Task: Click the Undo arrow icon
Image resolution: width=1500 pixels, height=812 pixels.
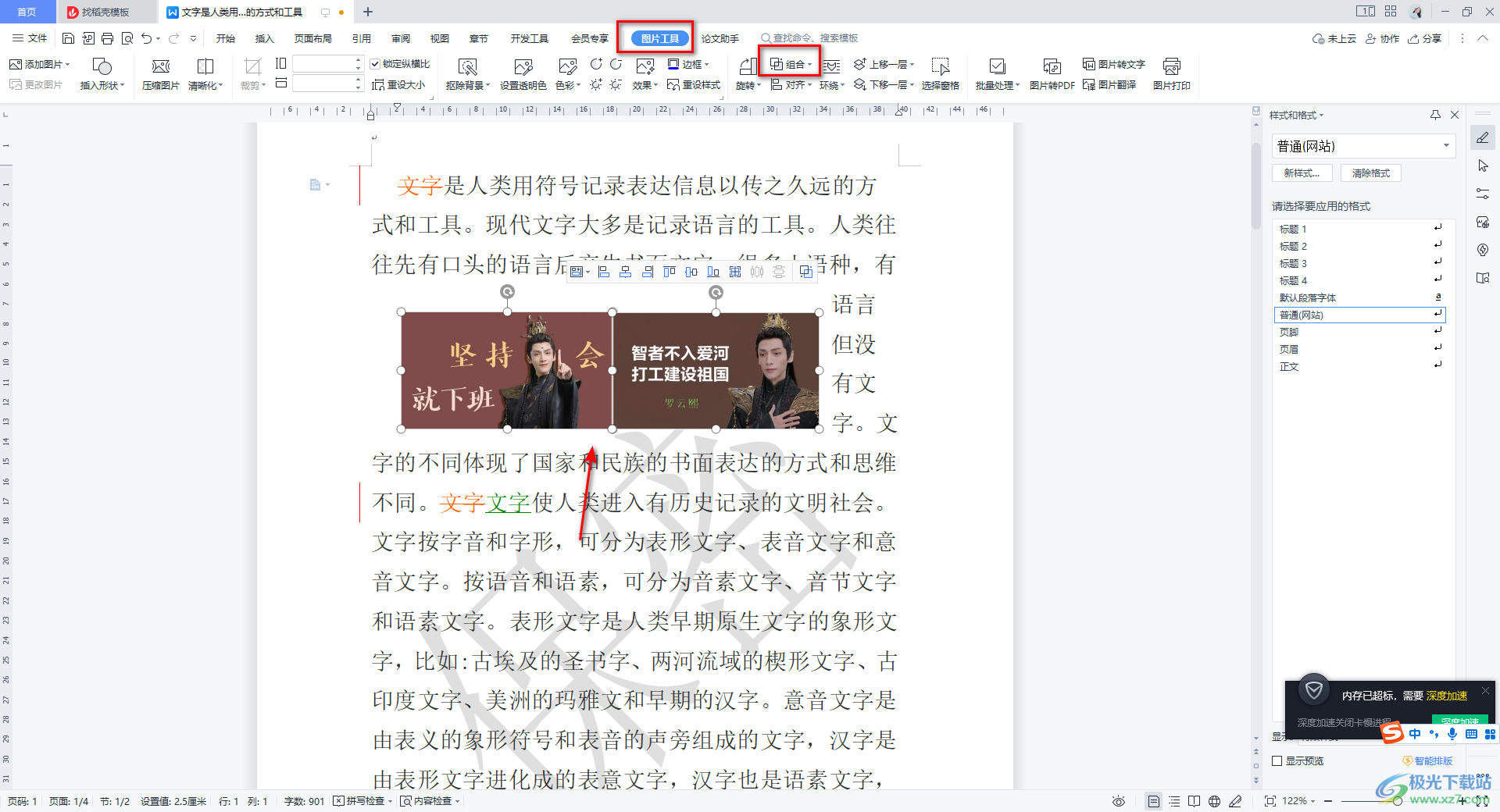Action: click(147, 38)
